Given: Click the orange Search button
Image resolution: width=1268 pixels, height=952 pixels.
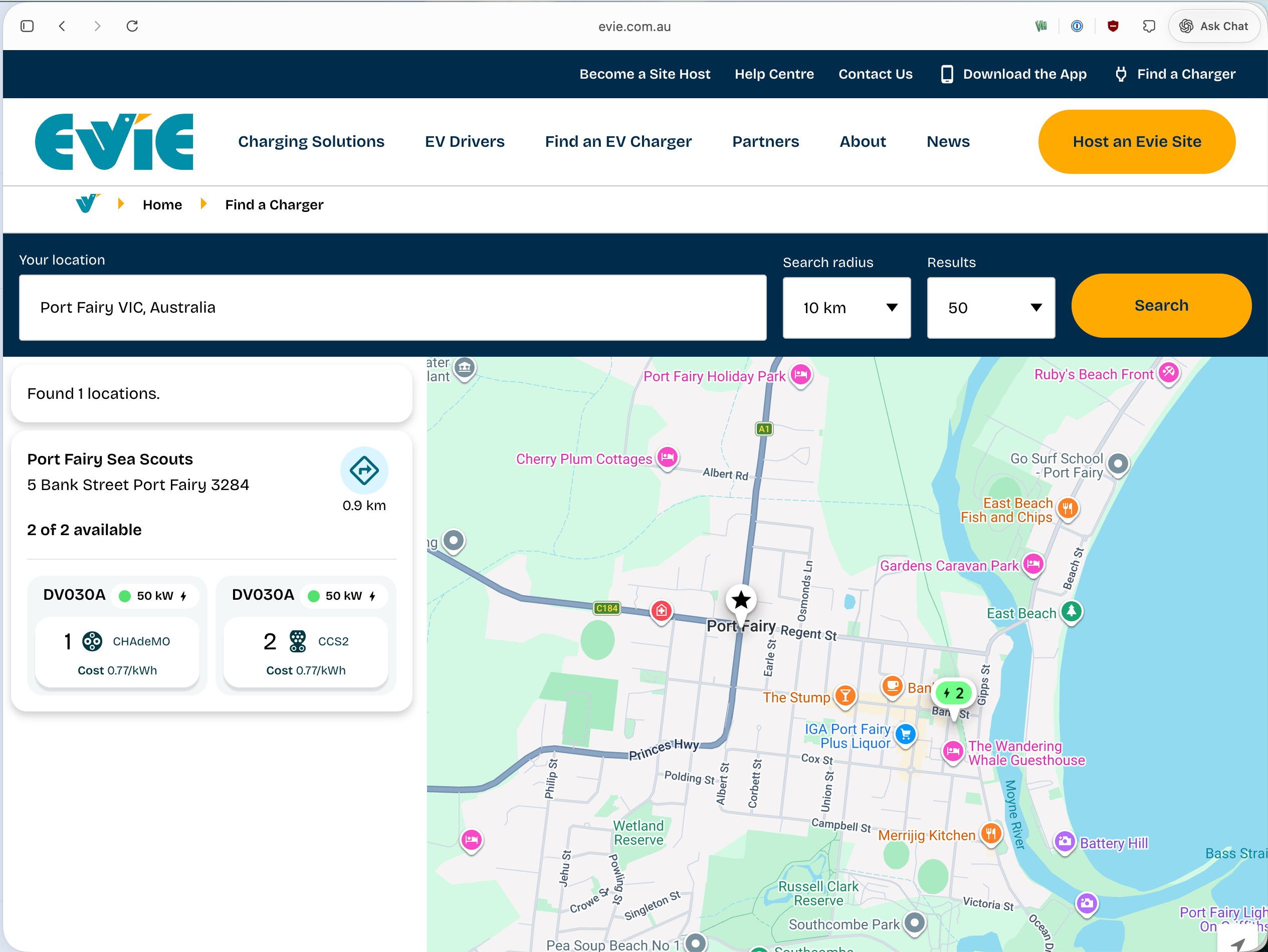Looking at the screenshot, I should tap(1161, 306).
